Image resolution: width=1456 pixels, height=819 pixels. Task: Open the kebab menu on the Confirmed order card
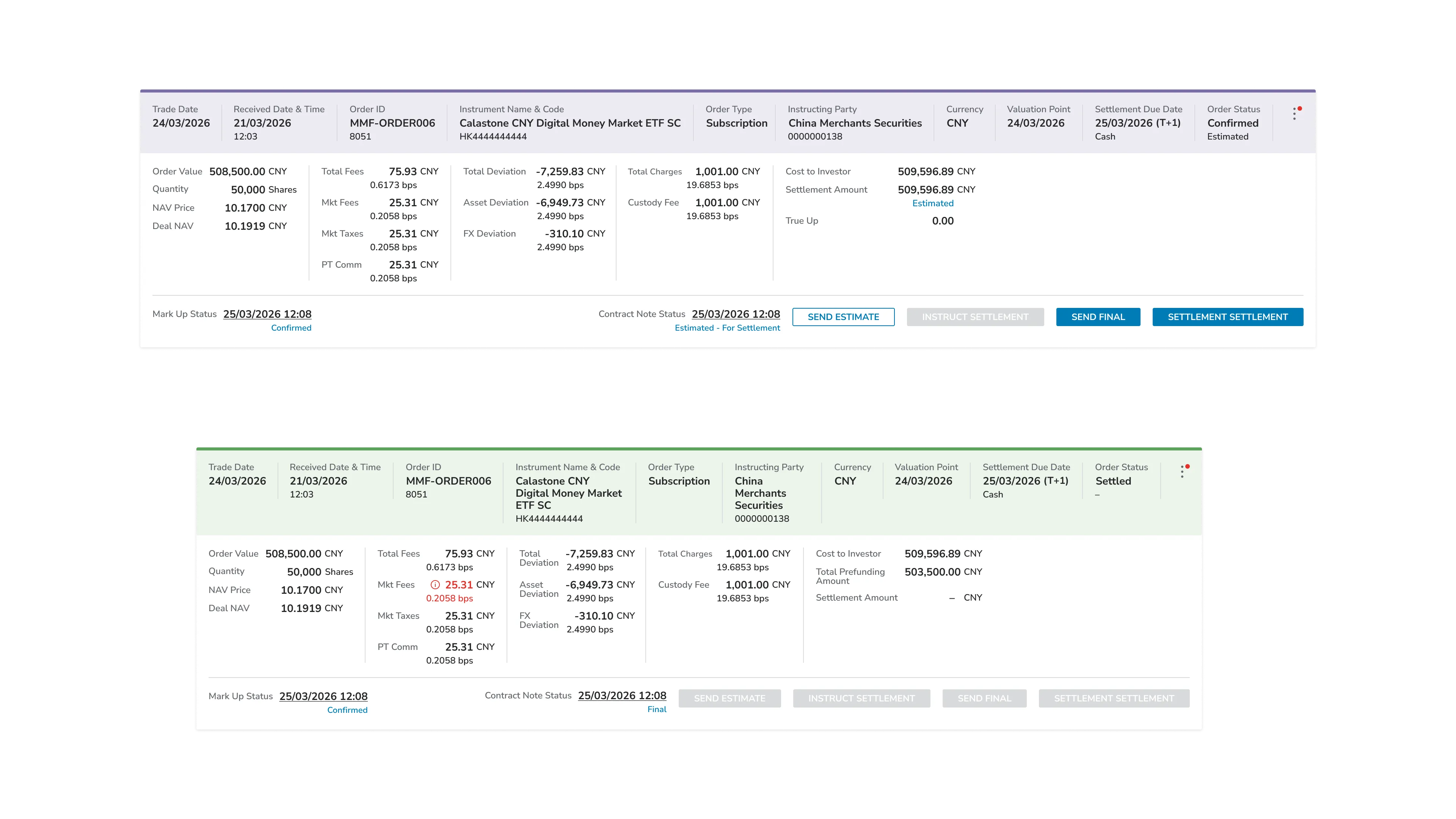(1294, 114)
